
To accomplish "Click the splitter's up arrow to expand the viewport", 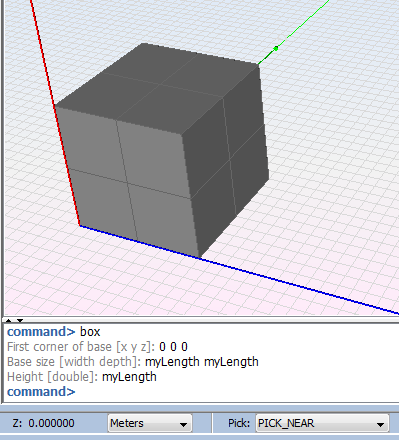I will [9, 321].
